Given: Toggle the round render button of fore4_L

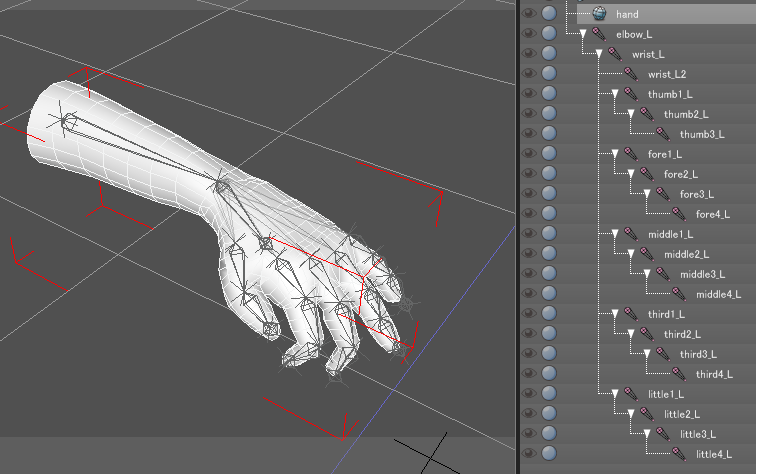Looking at the screenshot, I should [549, 213].
